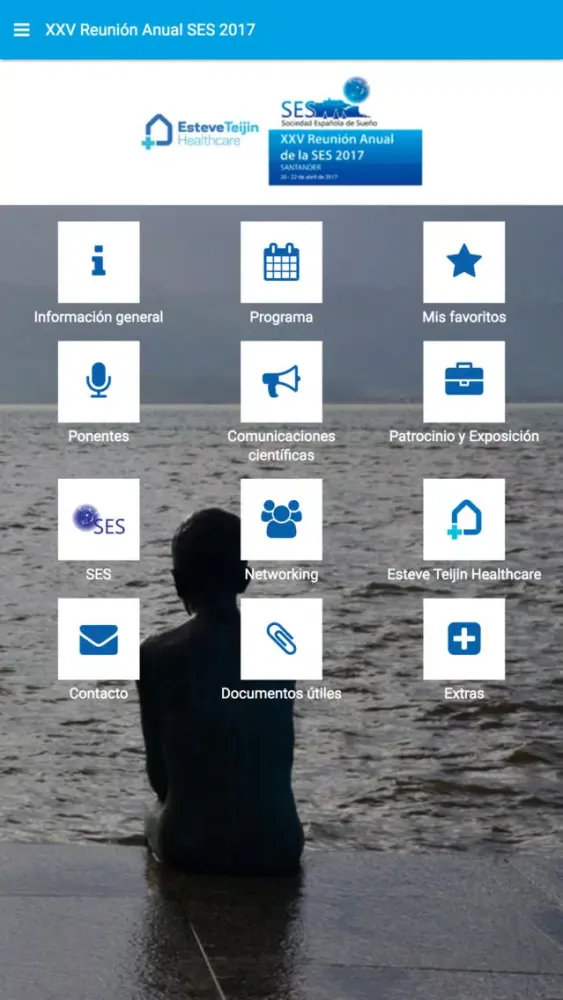Click the header title XXV Reunión Anual SES 2017

150,30
